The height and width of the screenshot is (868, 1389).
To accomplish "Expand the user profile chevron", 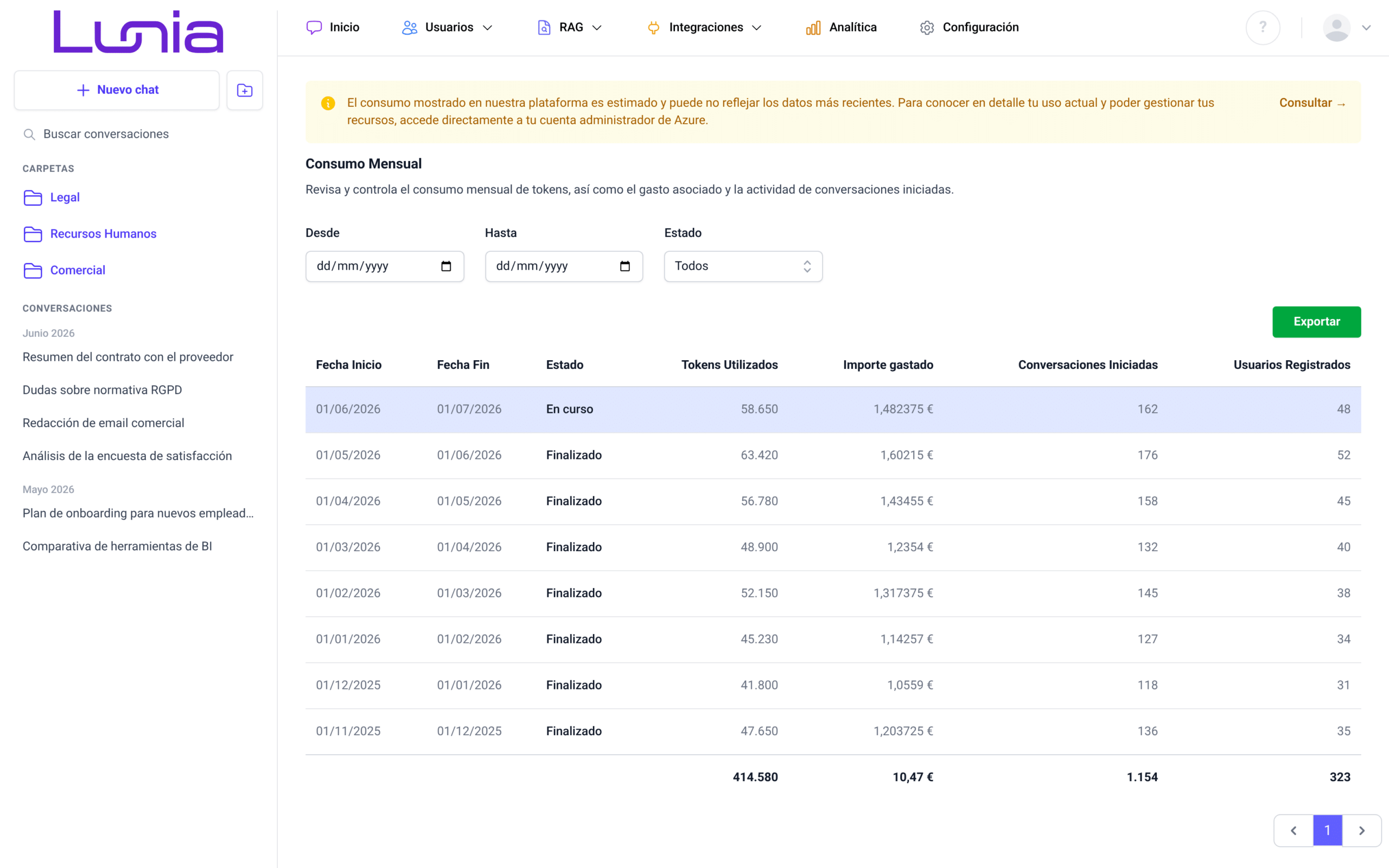I will tap(1367, 28).
